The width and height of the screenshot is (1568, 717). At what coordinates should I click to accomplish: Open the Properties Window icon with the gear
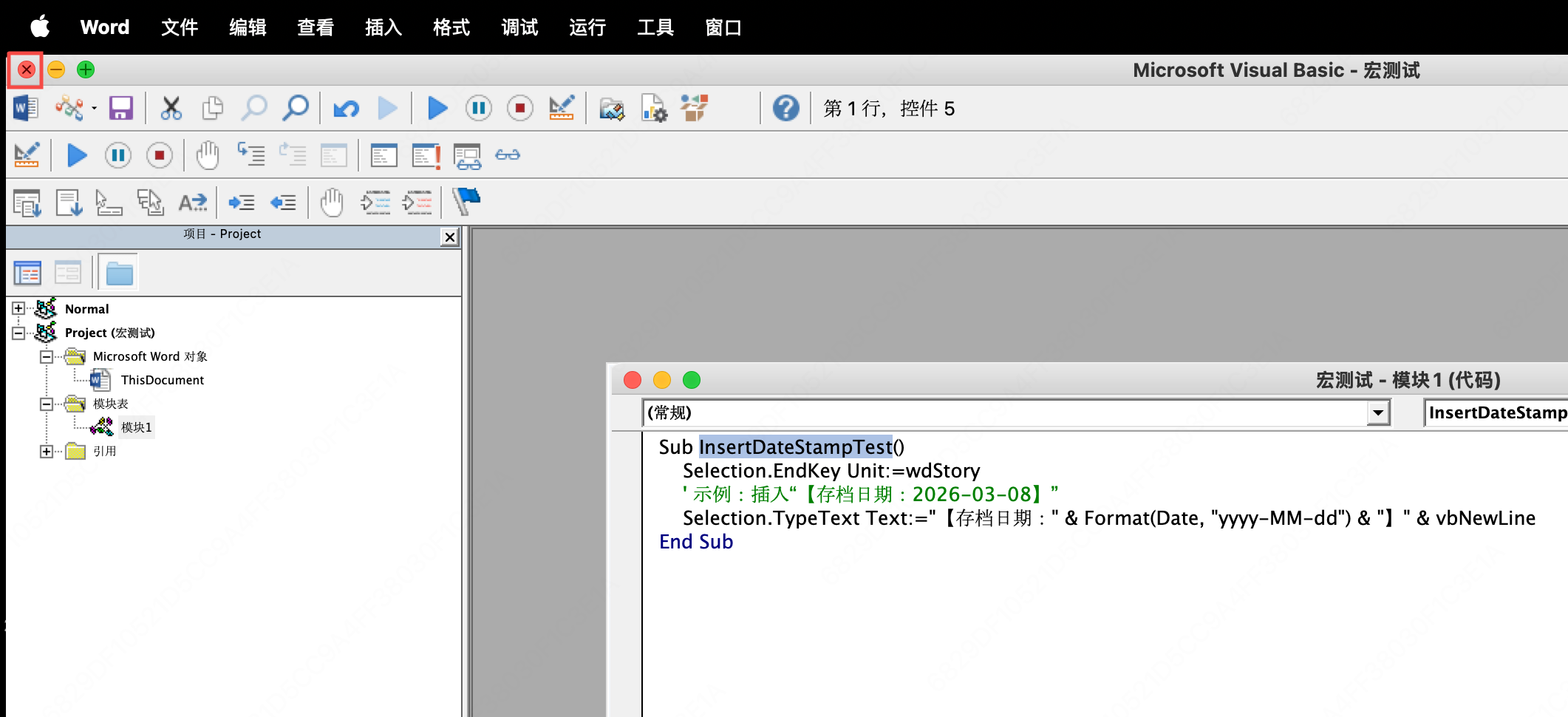pos(654,109)
